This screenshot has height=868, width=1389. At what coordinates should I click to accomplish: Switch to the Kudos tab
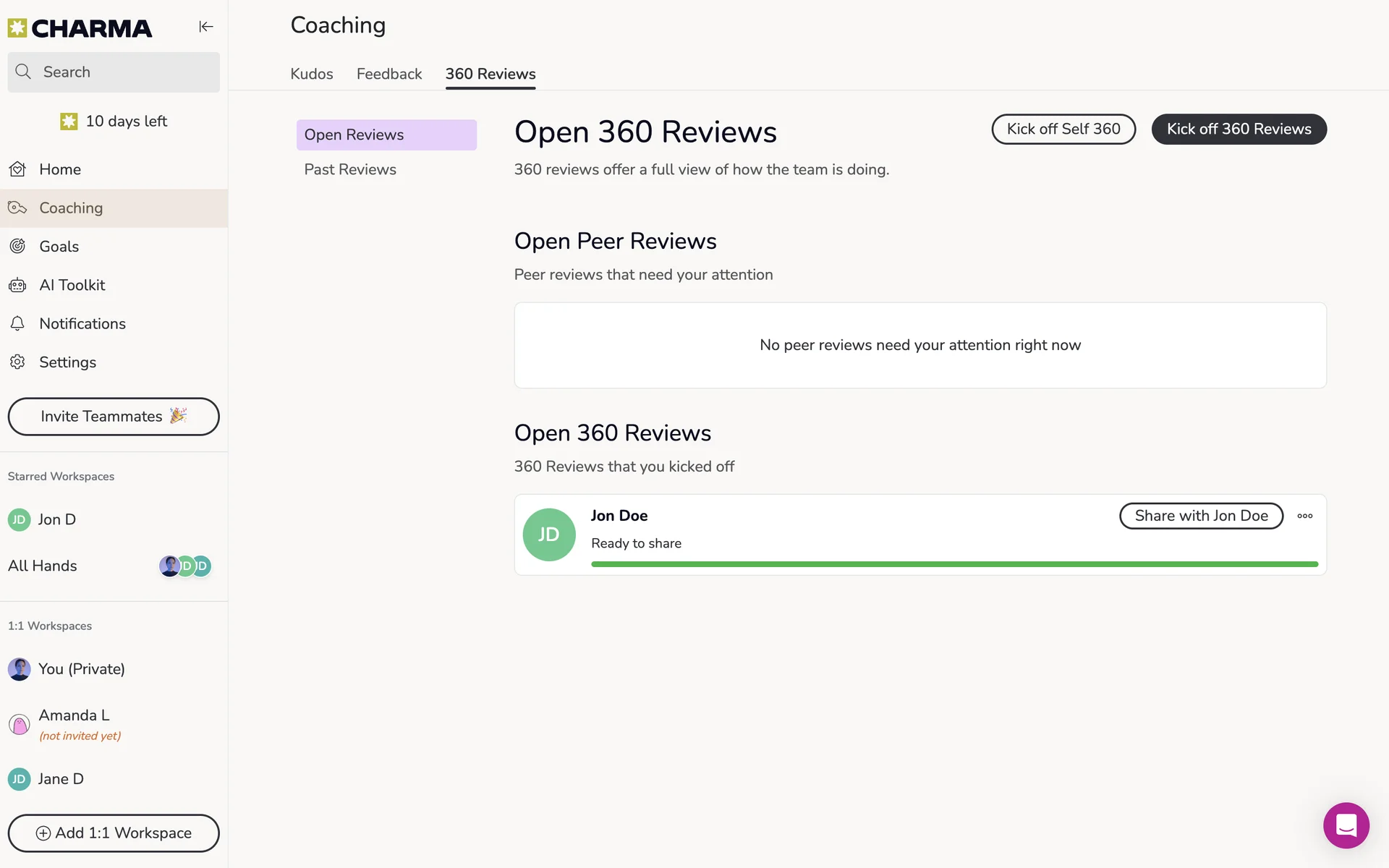[311, 74]
